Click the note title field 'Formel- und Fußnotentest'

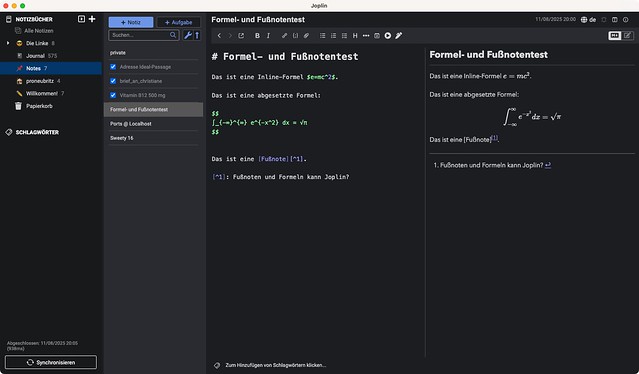click(x=258, y=20)
